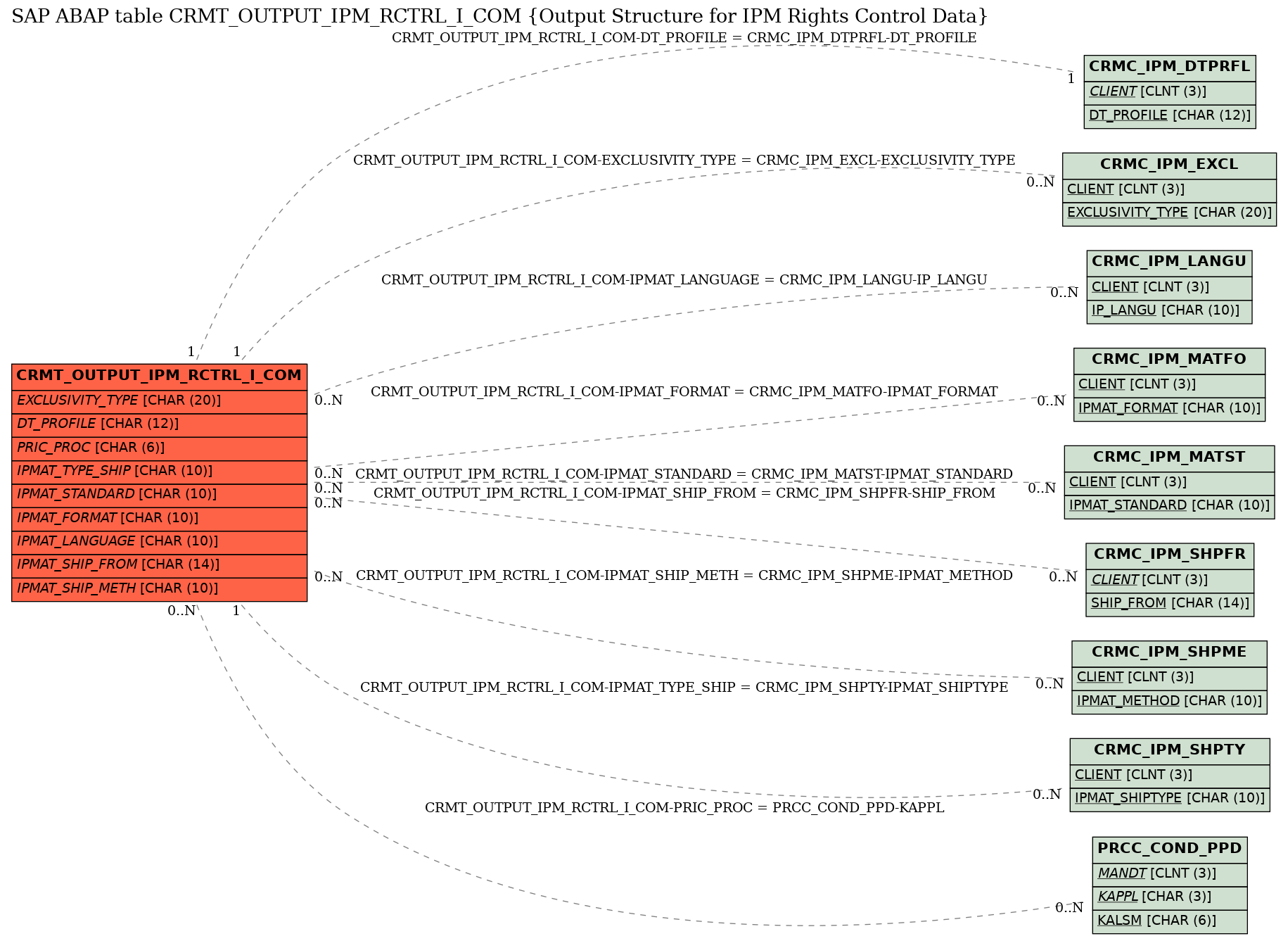Viewport: 1288px width, 941px height.
Task: Click the IPMAT_SHIP_METH relation label text
Action: (x=684, y=576)
